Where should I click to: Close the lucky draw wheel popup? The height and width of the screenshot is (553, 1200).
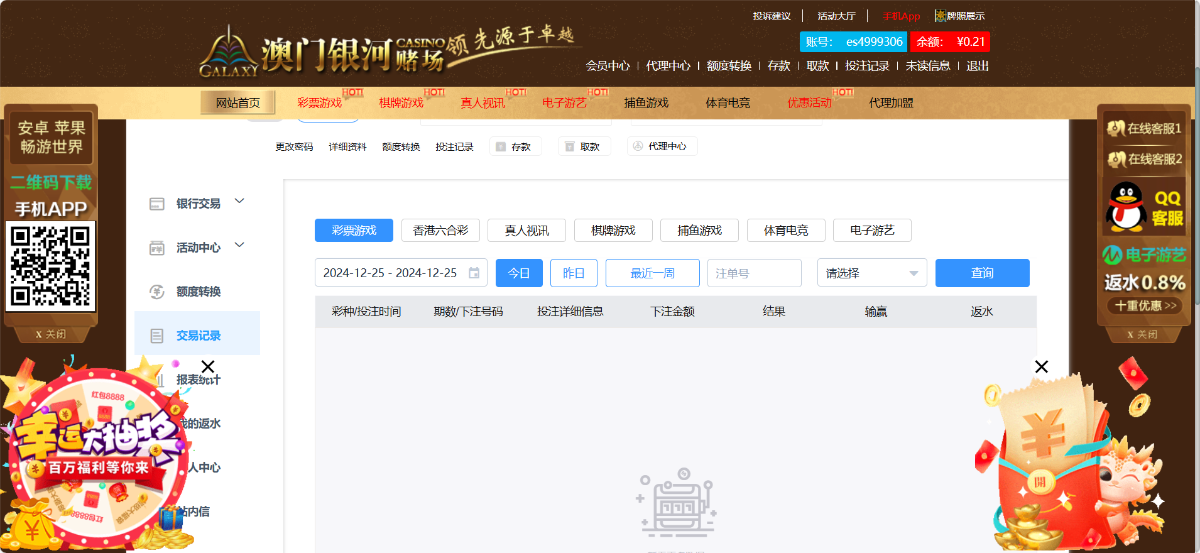point(208,367)
